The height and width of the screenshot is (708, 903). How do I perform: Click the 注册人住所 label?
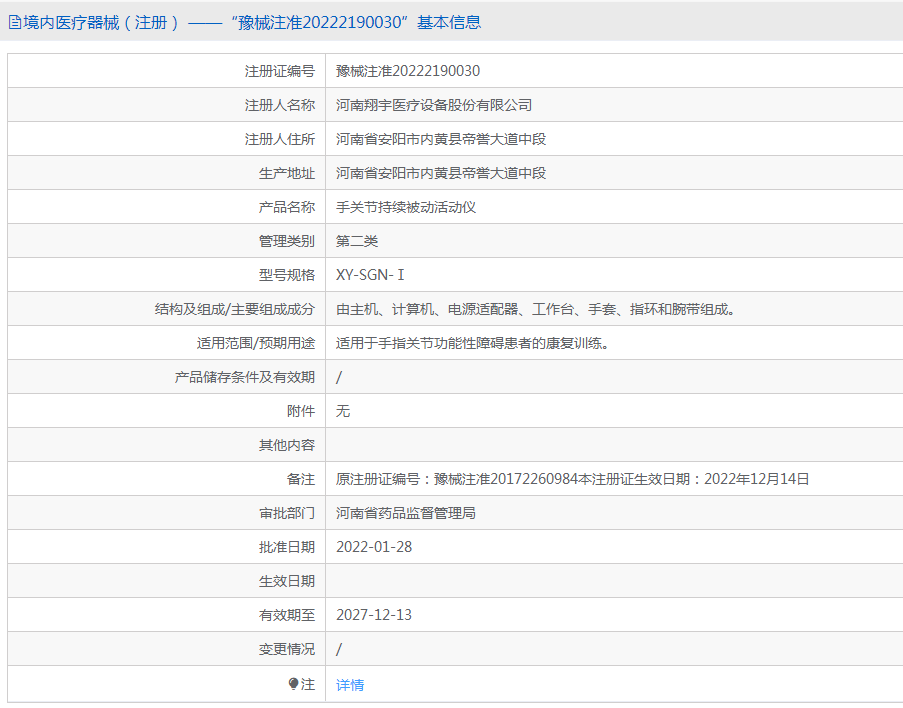pos(279,139)
